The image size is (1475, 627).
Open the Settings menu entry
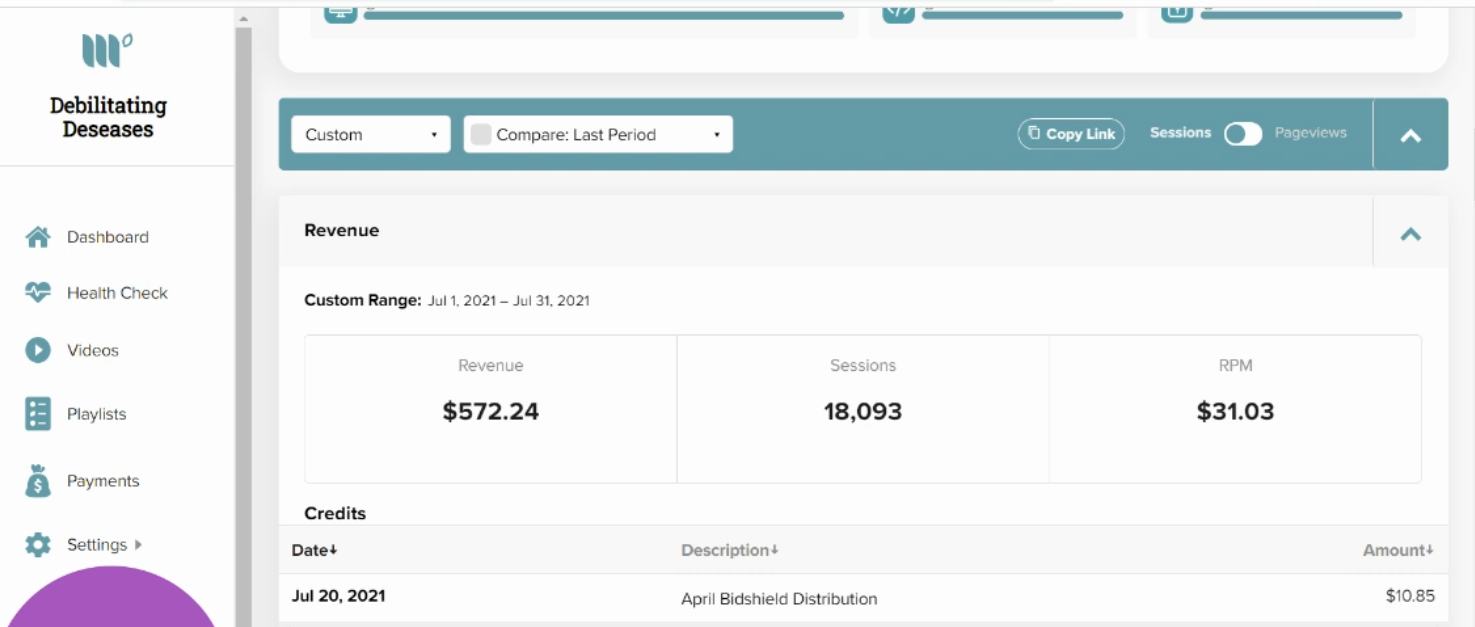tap(97, 545)
